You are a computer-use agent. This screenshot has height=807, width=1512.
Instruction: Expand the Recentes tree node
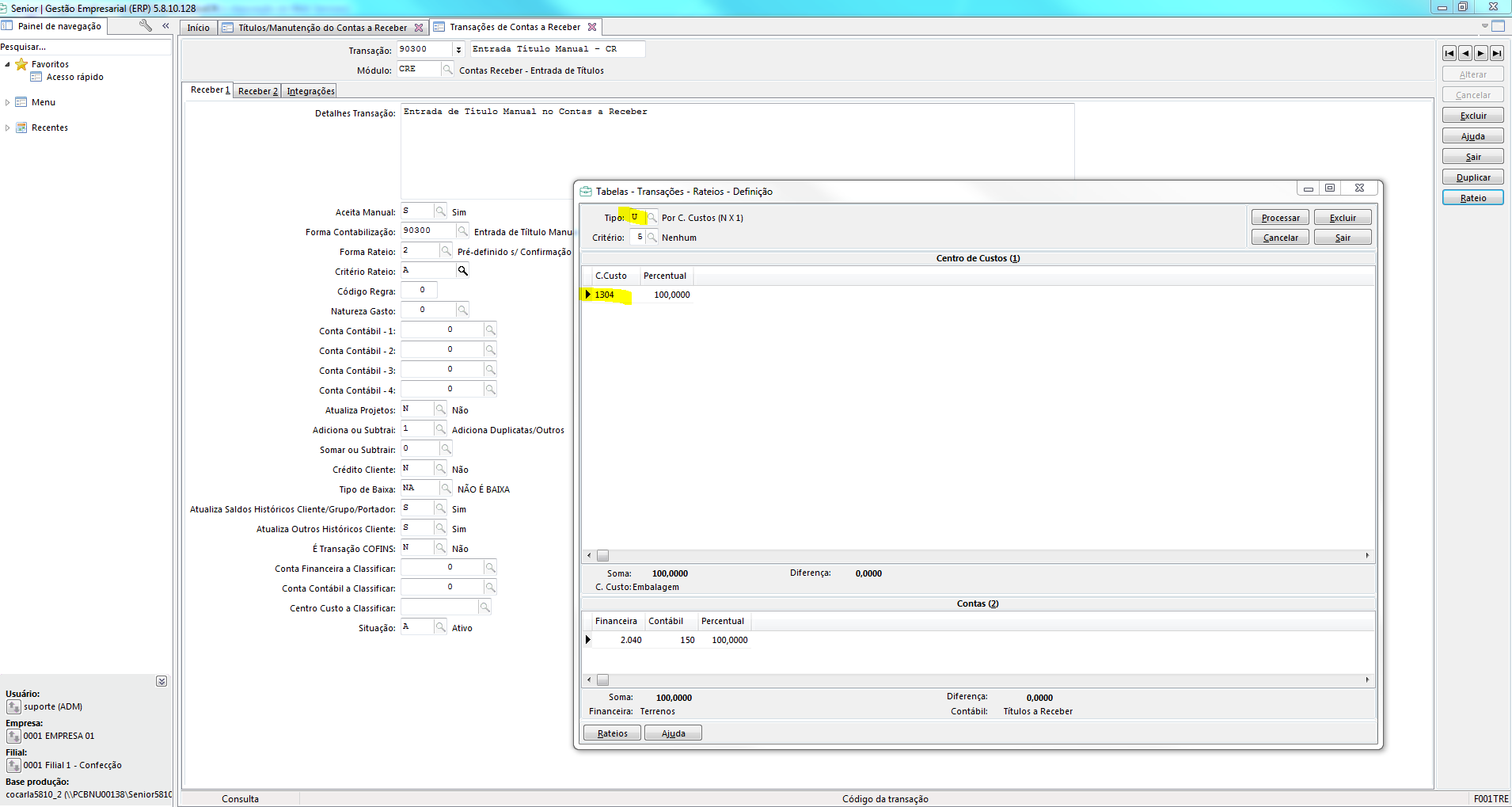click(8, 128)
